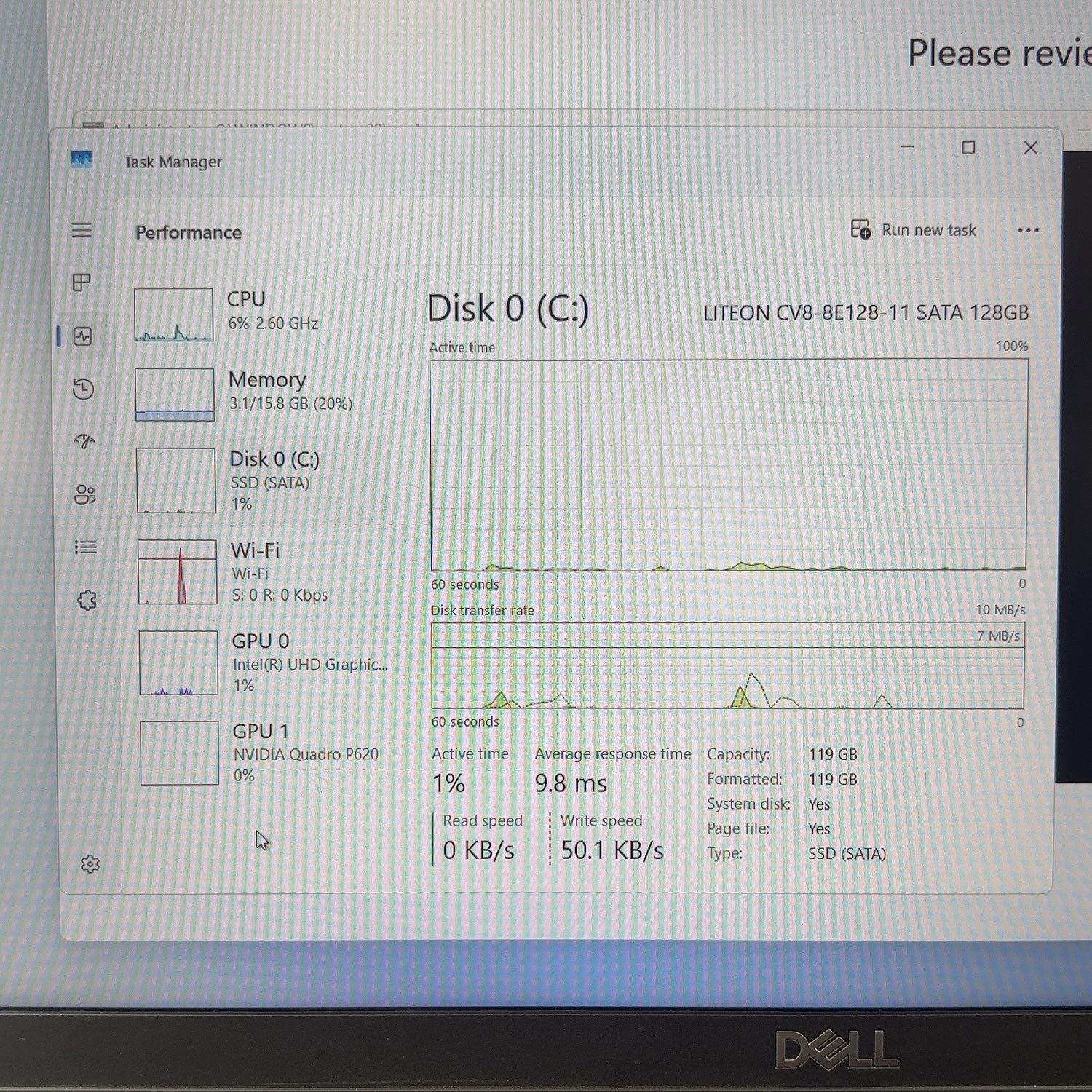Open Task Manager settings gear icon
Viewport: 1092px width, 1092px height.
(90, 864)
